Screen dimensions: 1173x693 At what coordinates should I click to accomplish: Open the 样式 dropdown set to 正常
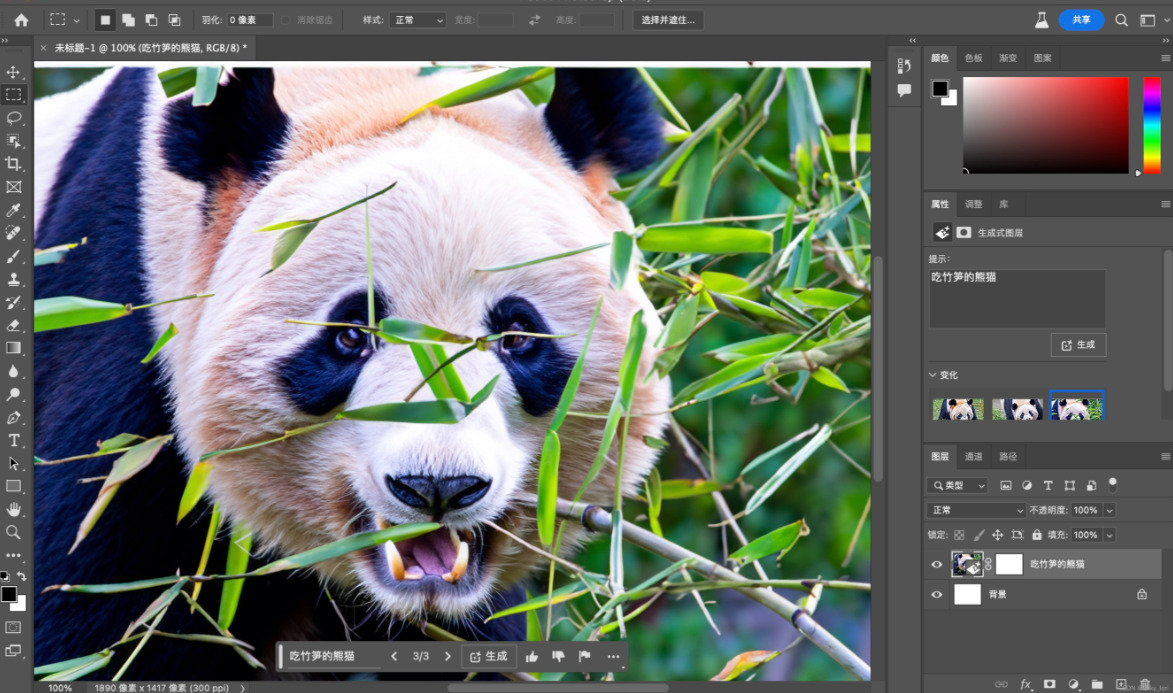(x=418, y=20)
